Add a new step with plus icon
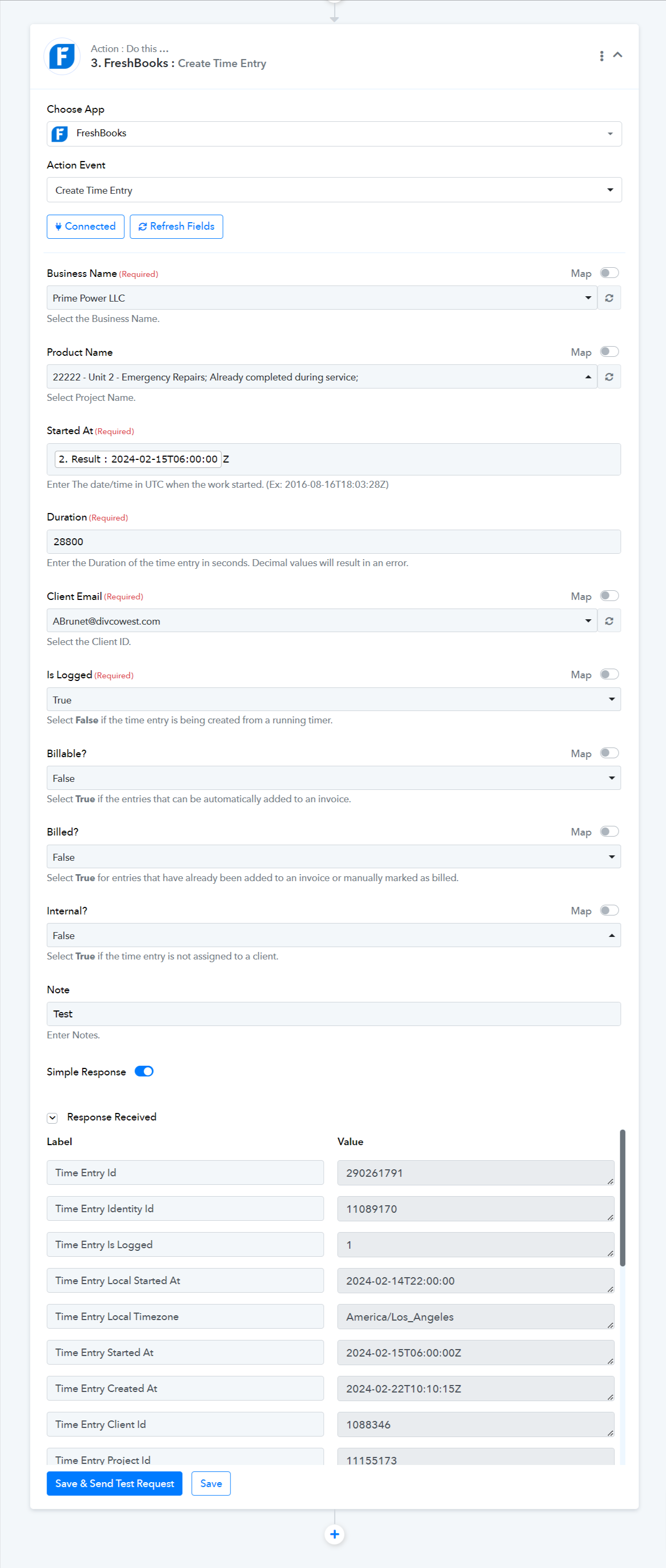 click(334, 1535)
